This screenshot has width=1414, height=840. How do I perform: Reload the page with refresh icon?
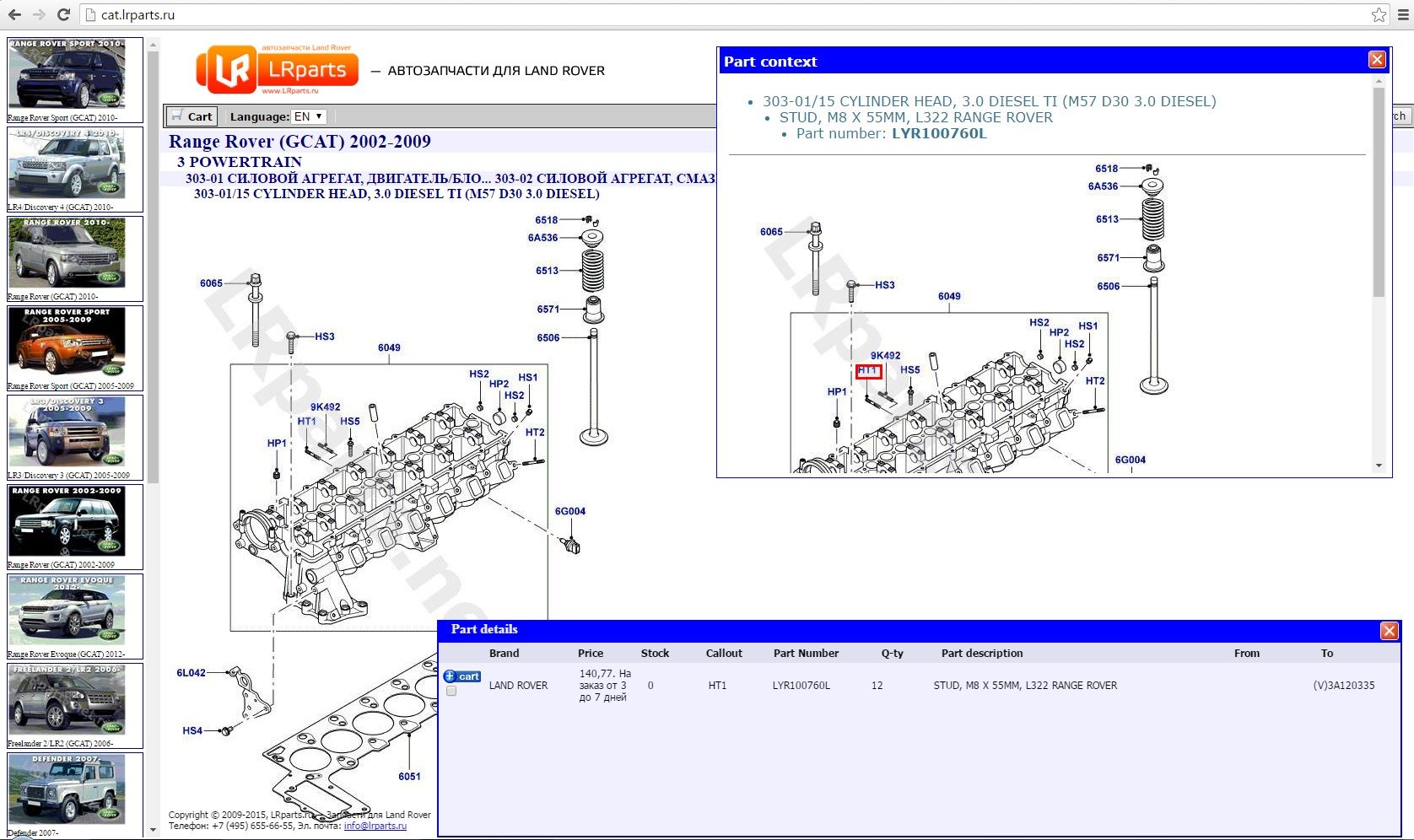(x=63, y=14)
